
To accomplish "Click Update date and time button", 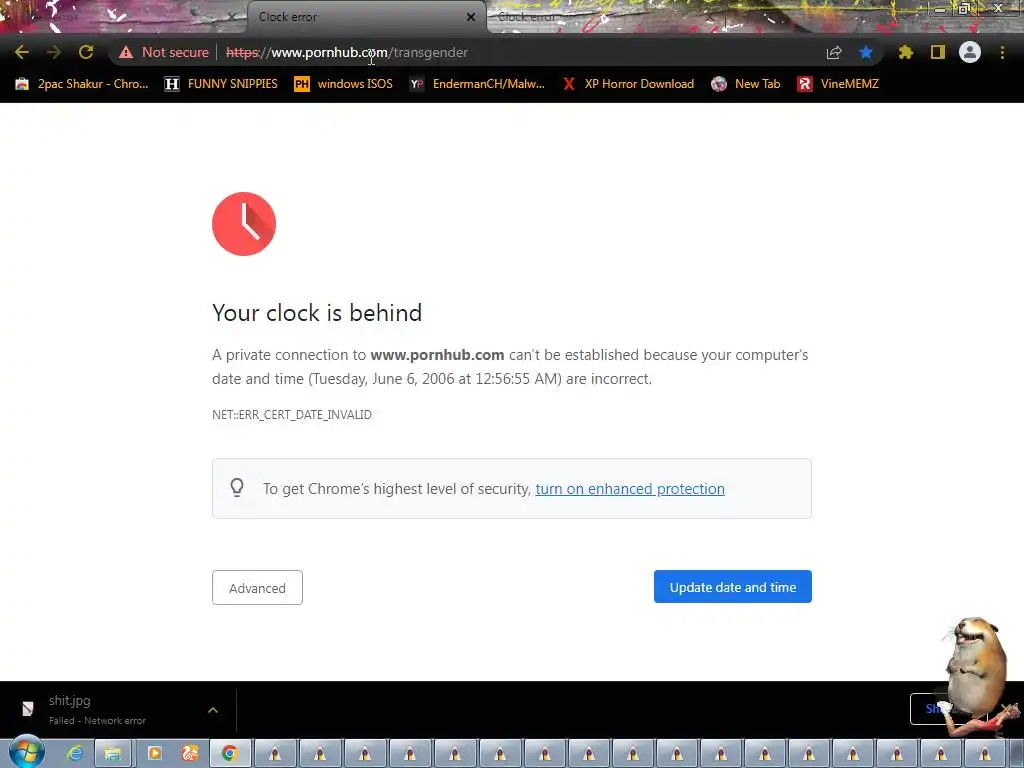I will coord(733,586).
